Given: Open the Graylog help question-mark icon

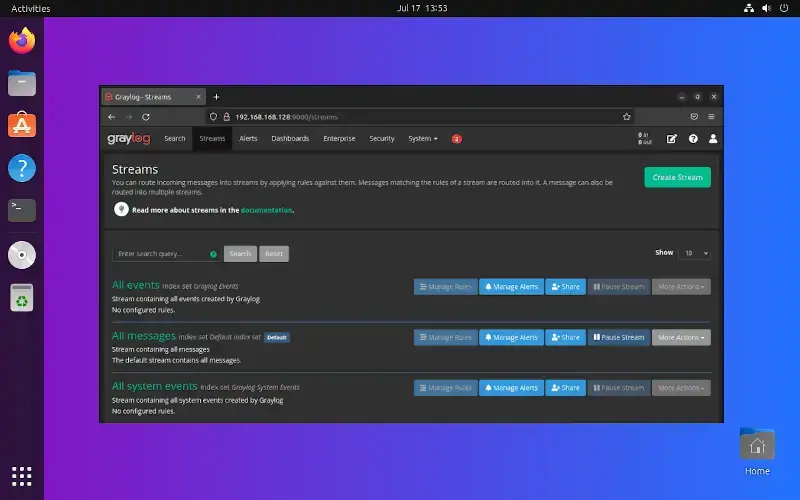Looking at the screenshot, I should 693,139.
